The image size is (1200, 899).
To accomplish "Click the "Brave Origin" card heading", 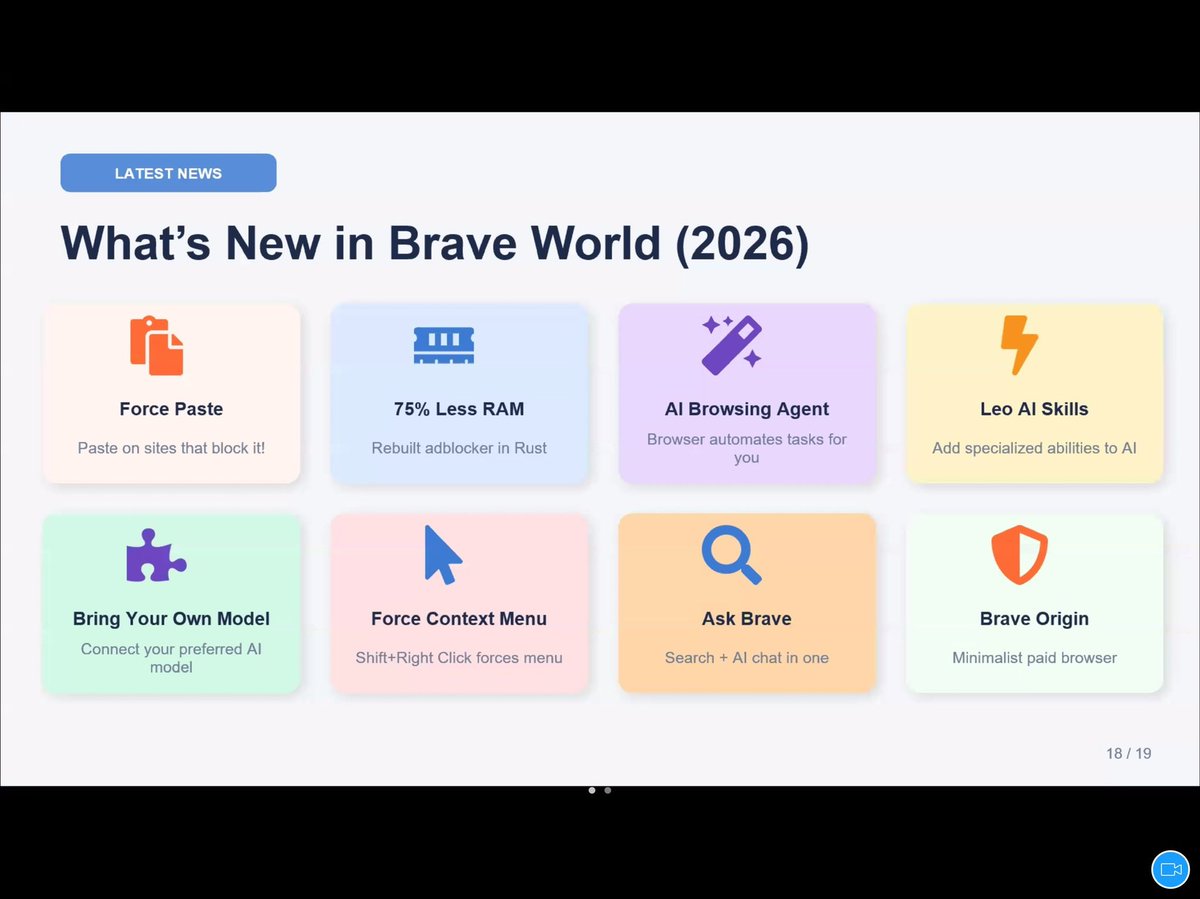I will [x=1034, y=619].
